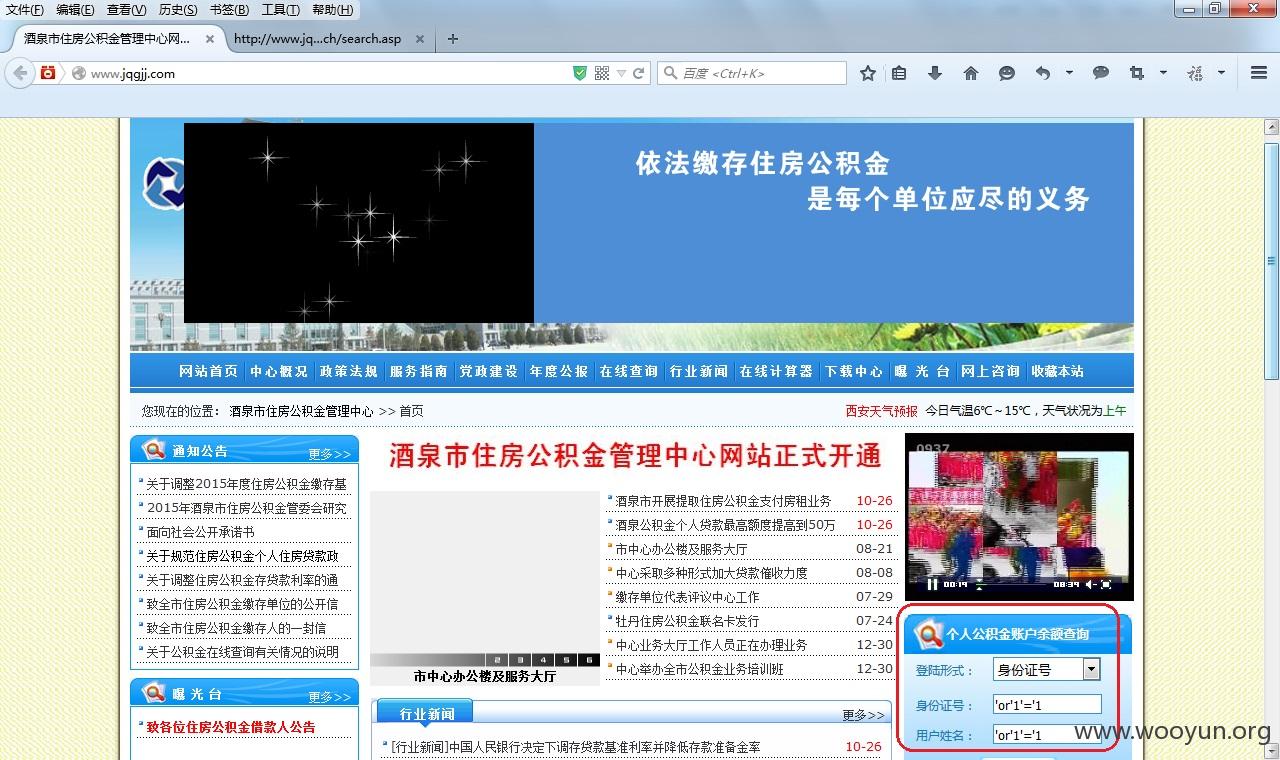Click the screenshot crop tool icon

click(x=1137, y=73)
